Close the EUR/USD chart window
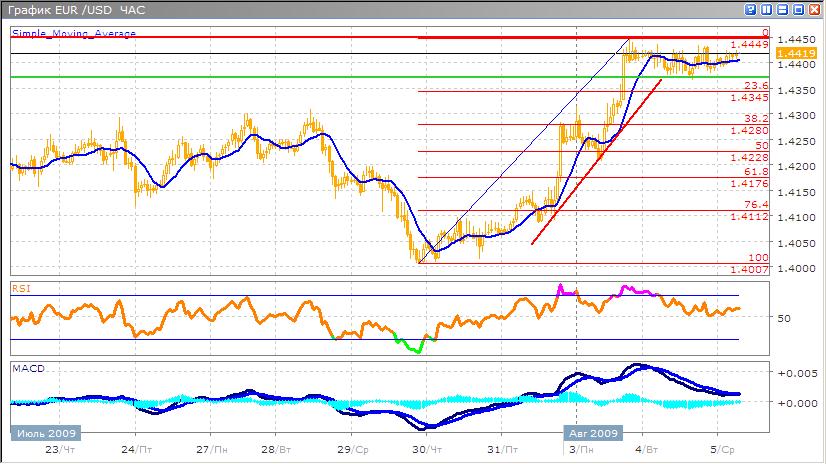The image size is (826, 464). click(815, 9)
